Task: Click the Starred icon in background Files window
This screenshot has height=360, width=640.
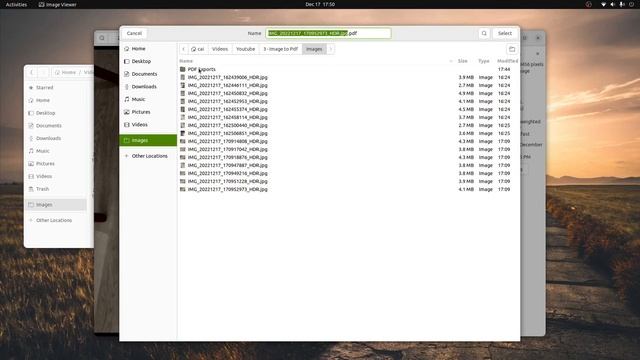Action: [31, 88]
